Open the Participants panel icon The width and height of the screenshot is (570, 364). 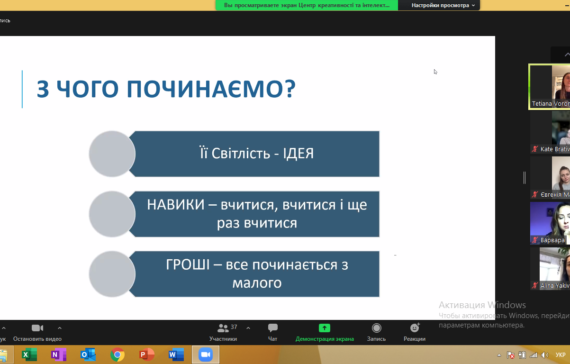tap(223, 328)
